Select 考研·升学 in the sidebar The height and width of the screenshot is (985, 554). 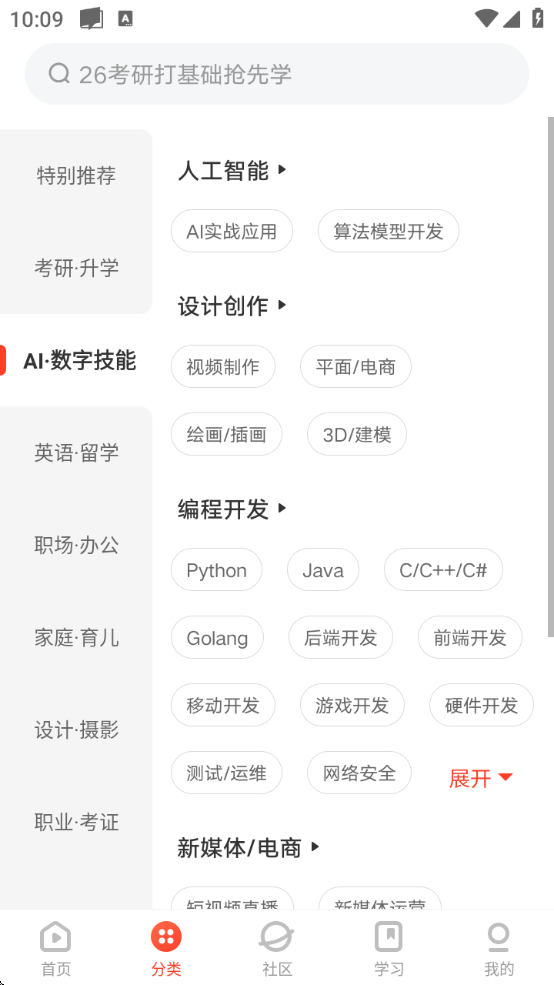tap(76, 268)
